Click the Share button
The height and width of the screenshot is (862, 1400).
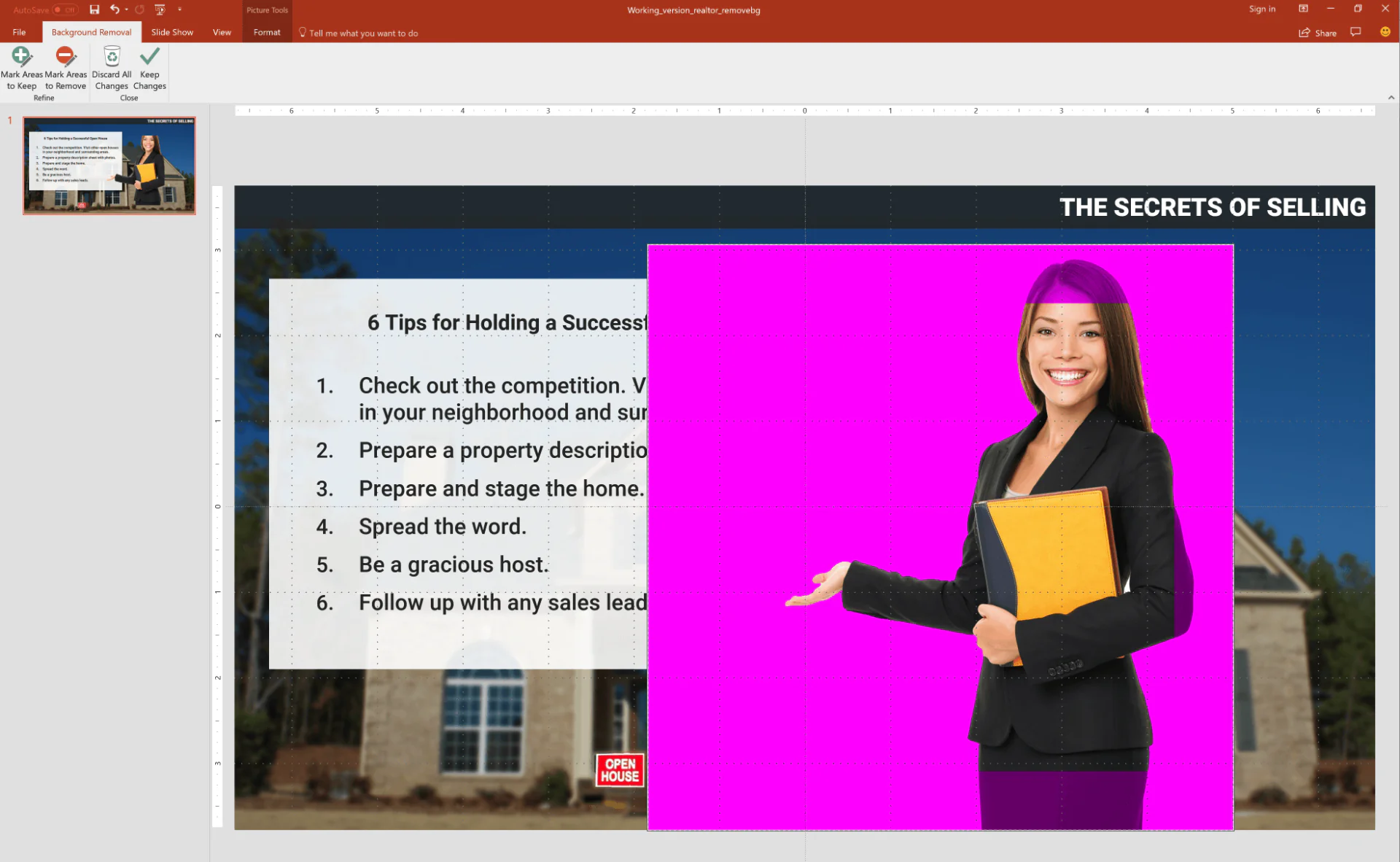(1318, 33)
